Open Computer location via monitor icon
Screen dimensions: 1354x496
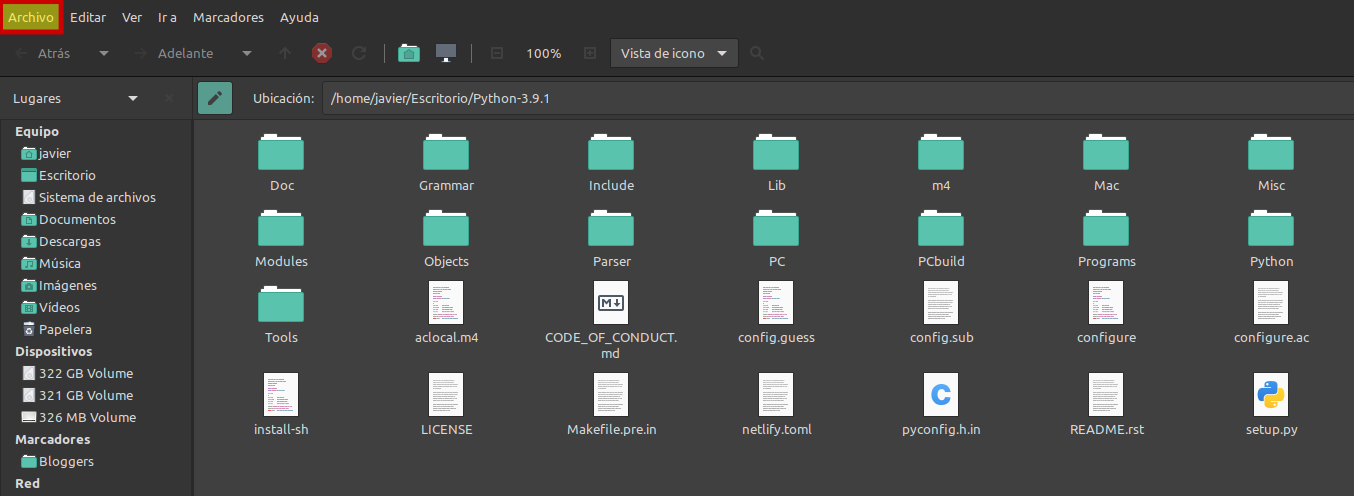pos(446,53)
